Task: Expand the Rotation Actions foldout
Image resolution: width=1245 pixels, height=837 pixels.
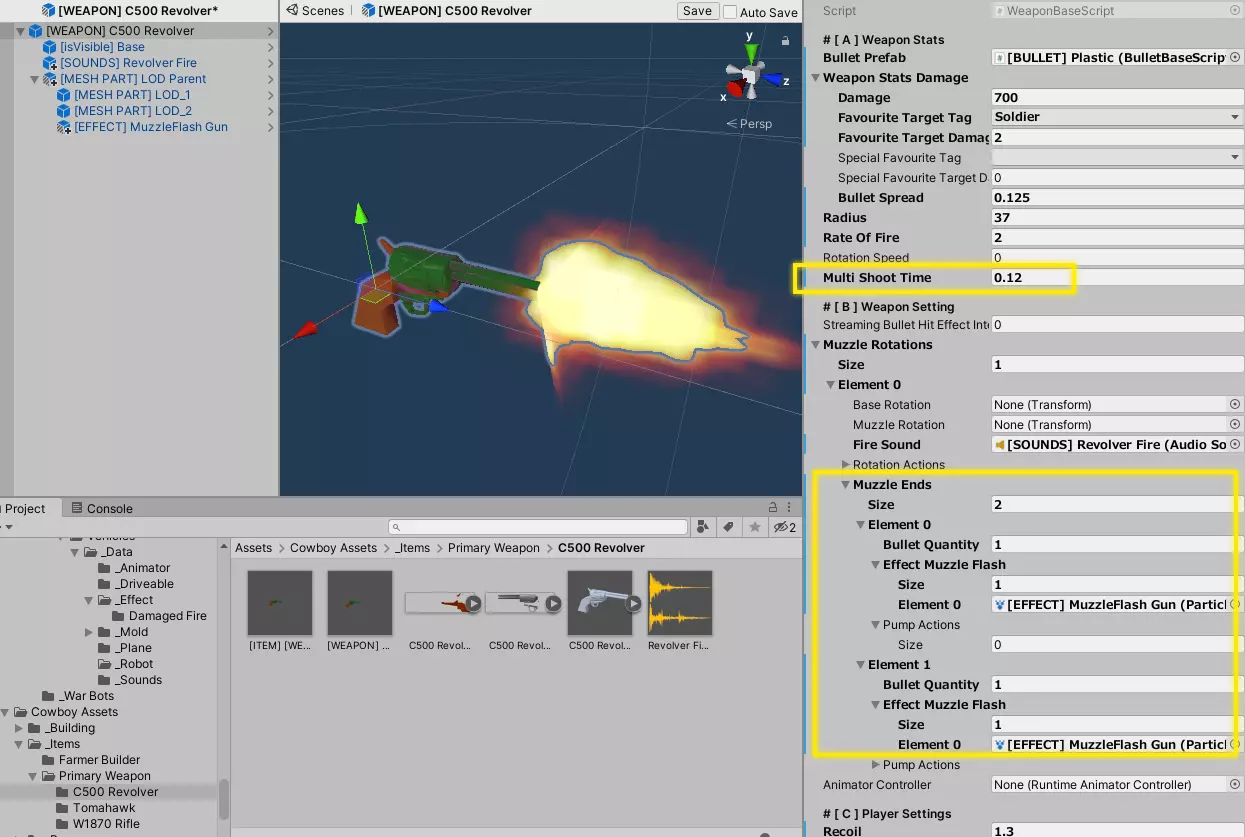Action: coord(846,465)
